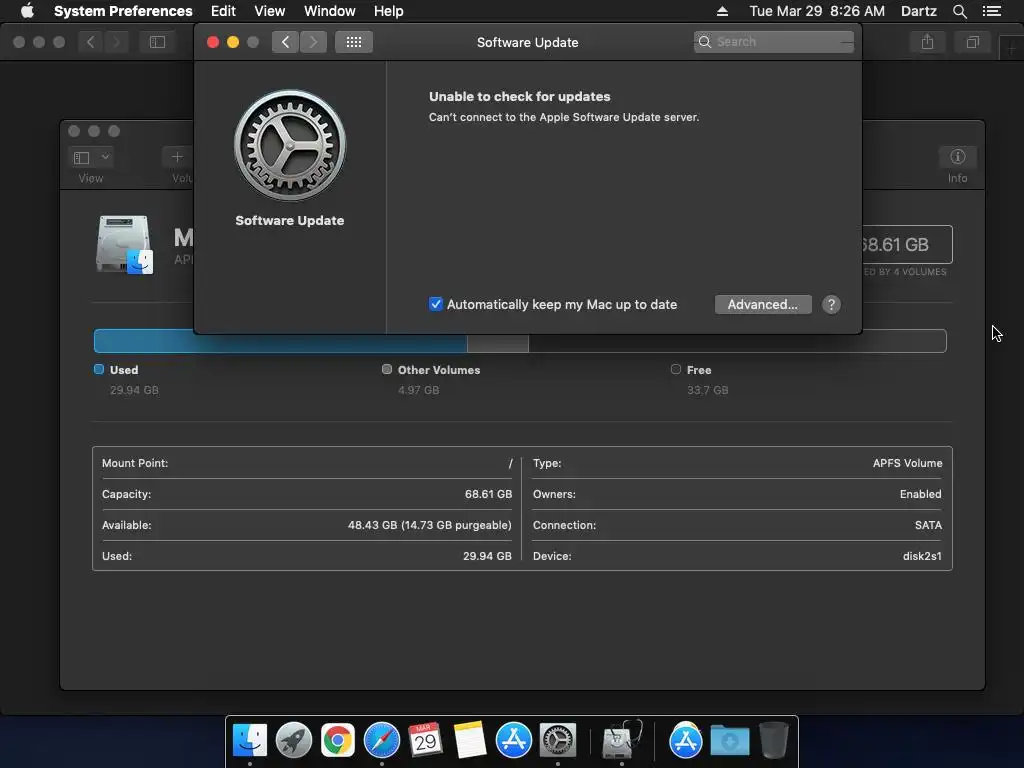Open Calendar from the Dock
This screenshot has height=768, width=1024.
(x=425, y=740)
